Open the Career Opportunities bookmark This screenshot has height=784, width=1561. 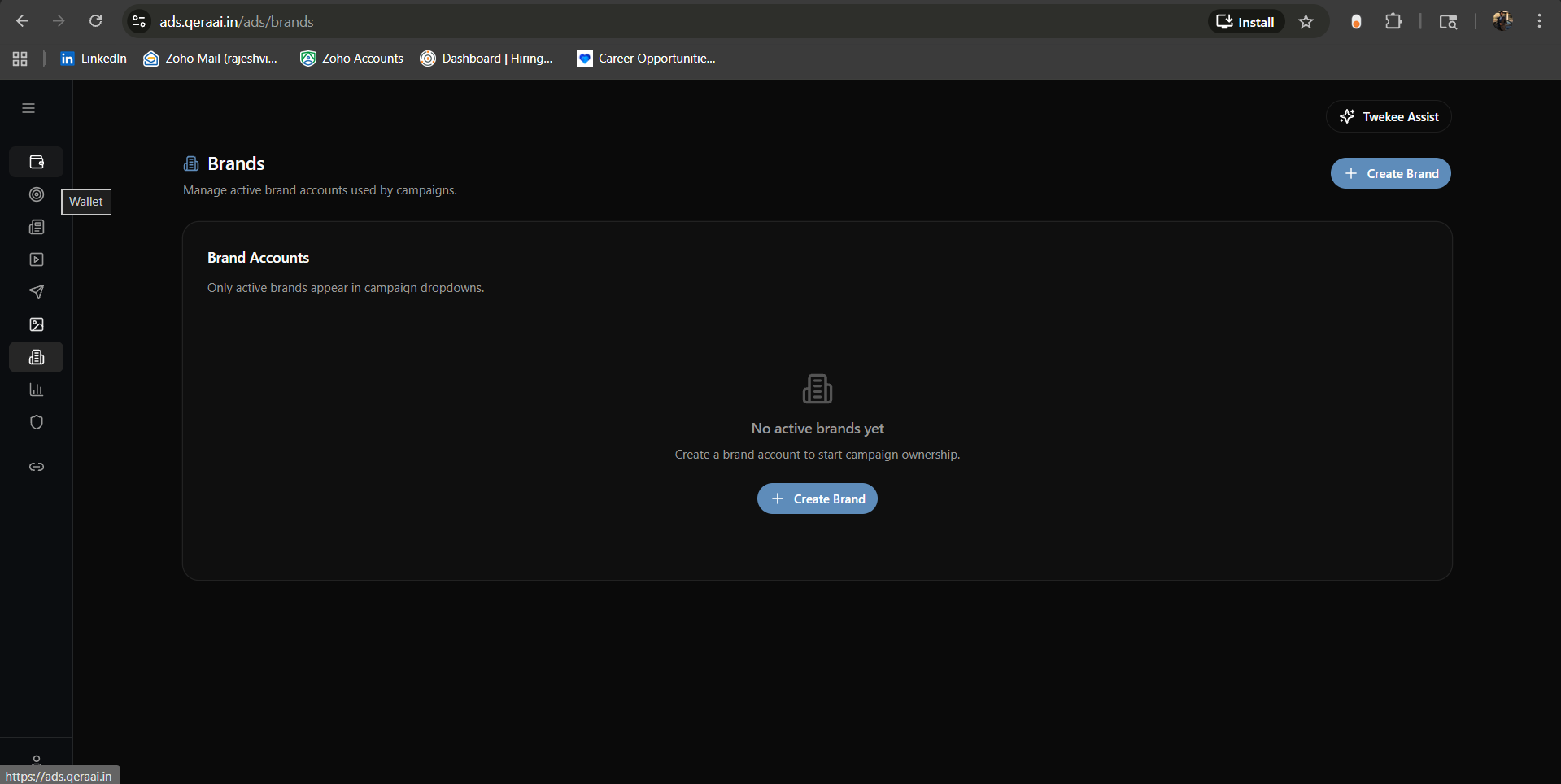coord(647,59)
